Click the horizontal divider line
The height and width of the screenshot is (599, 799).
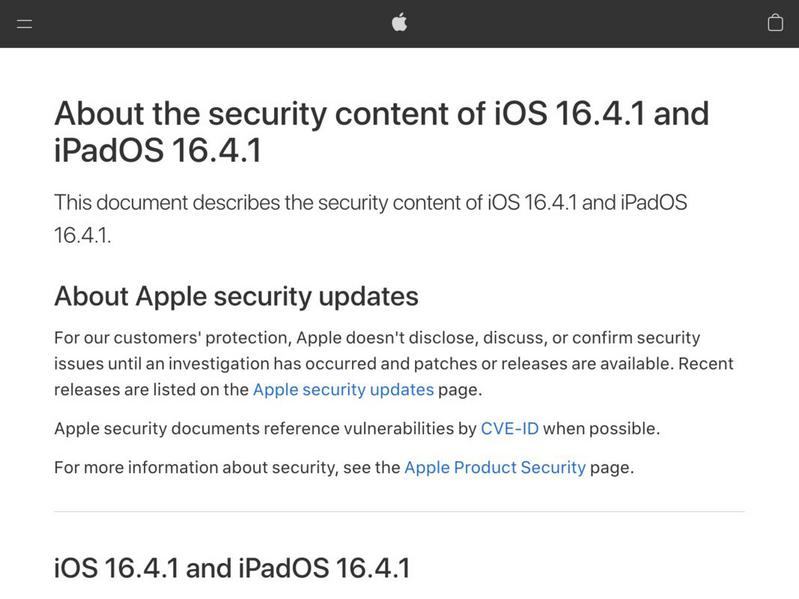click(x=399, y=511)
